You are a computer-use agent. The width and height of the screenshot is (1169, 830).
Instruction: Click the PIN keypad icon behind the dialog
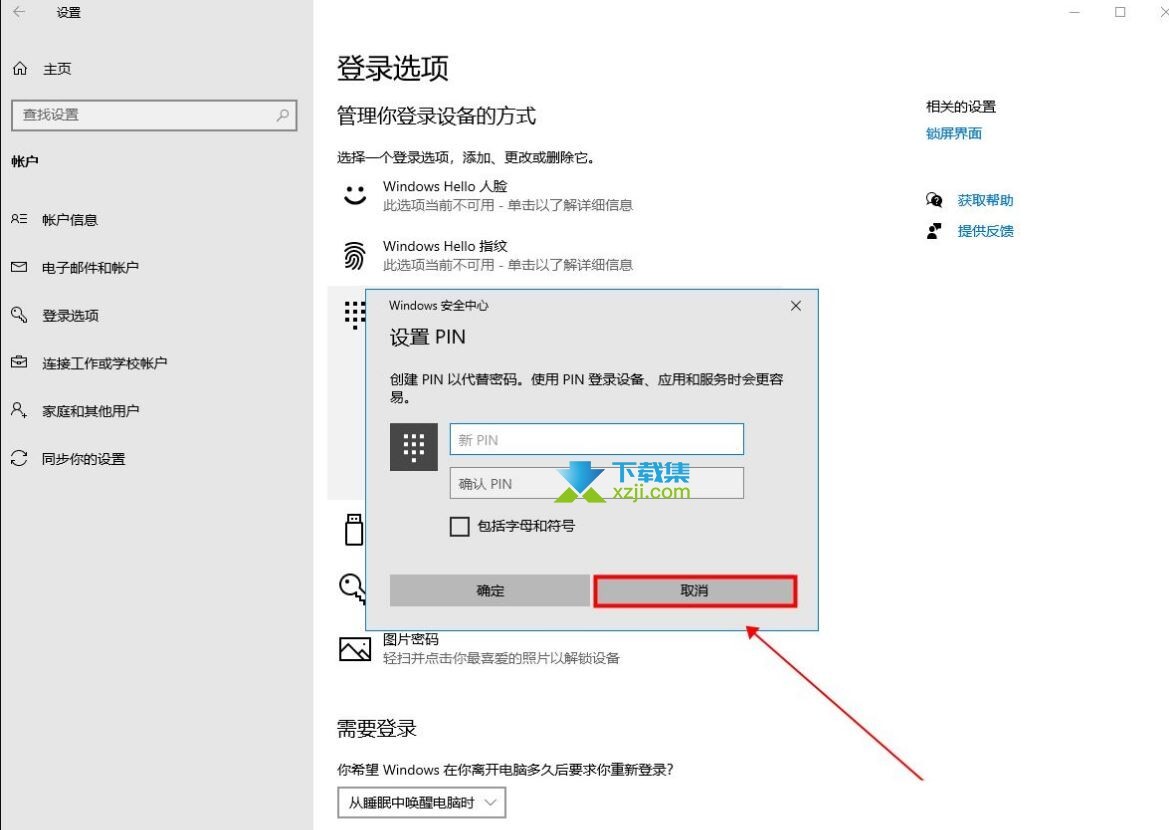click(x=353, y=315)
